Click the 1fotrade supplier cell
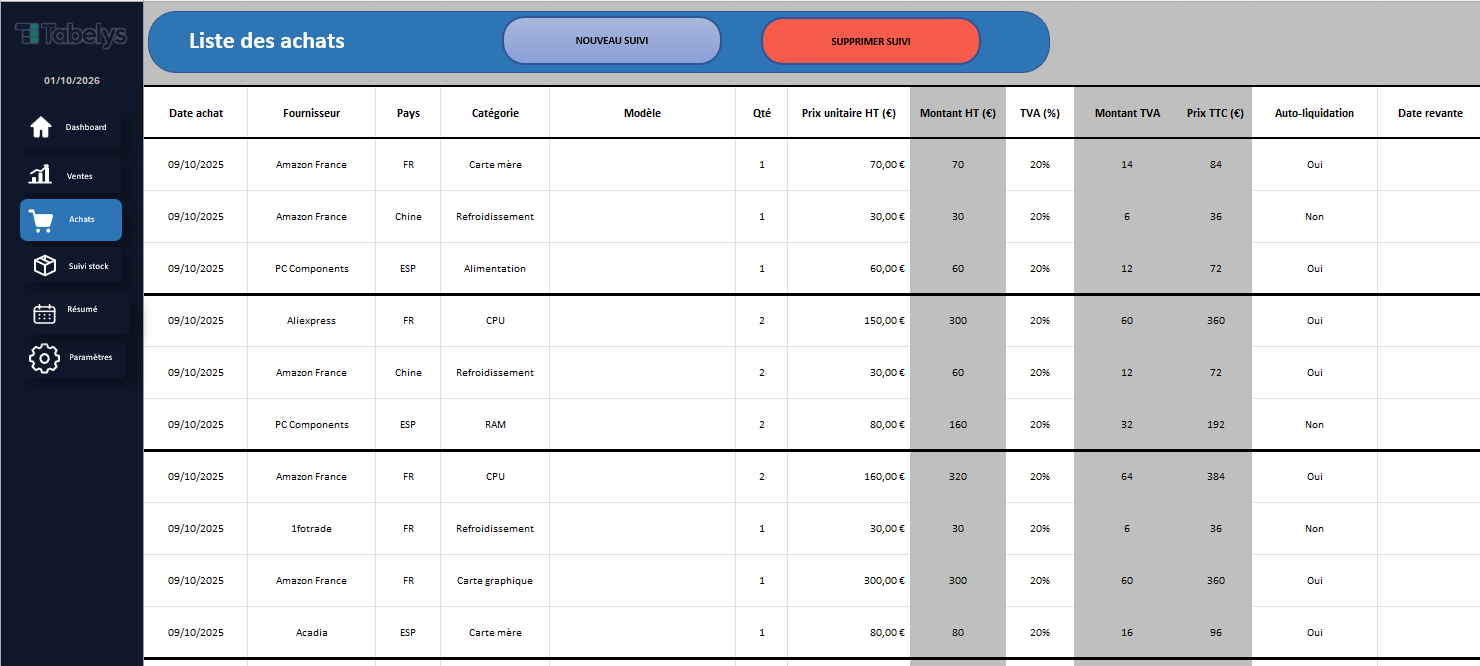This screenshot has height=666, width=1480. click(311, 529)
